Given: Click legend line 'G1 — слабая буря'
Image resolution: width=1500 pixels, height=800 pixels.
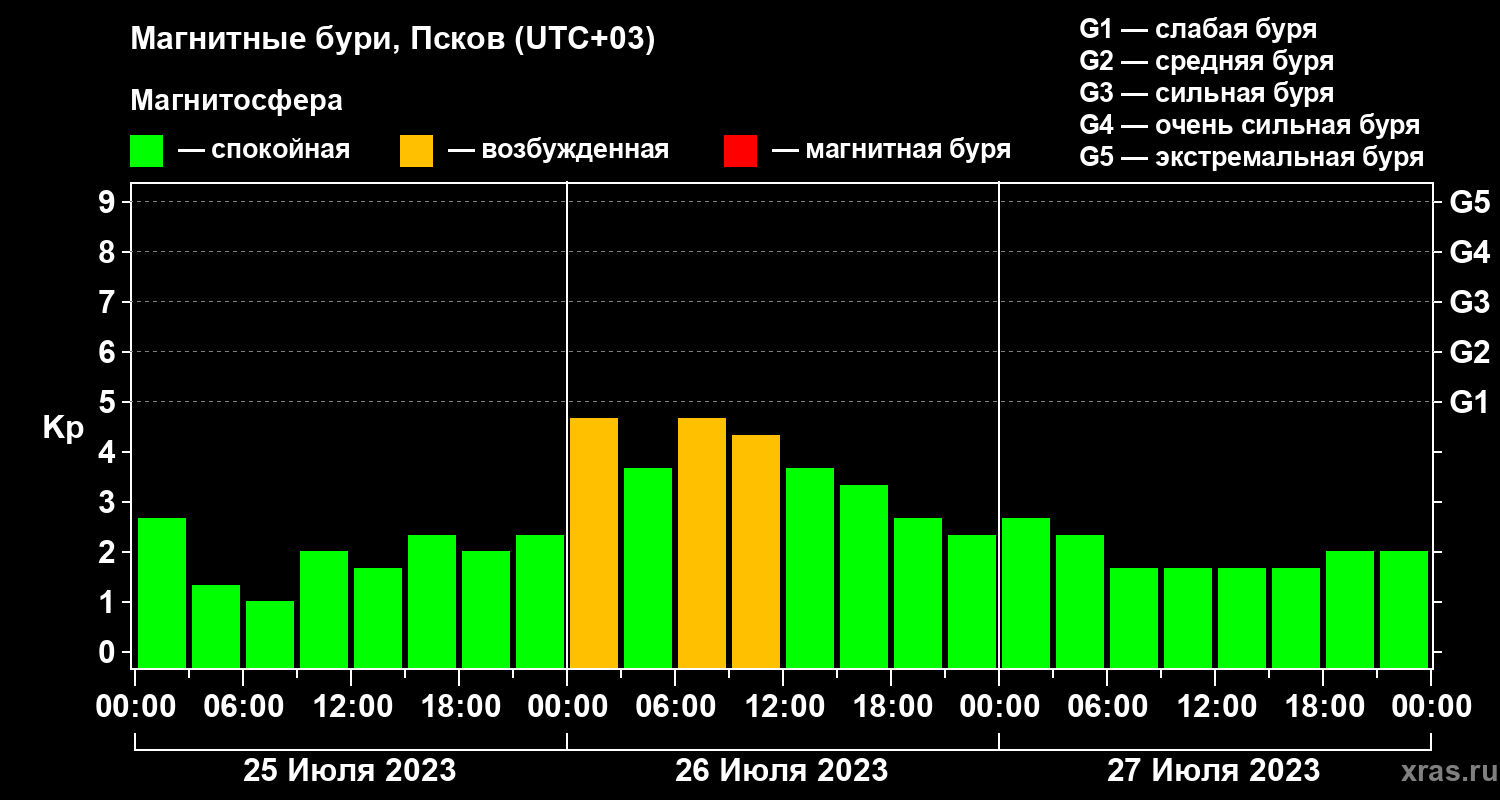Looking at the screenshot, I should pyautogui.click(x=1198, y=28).
